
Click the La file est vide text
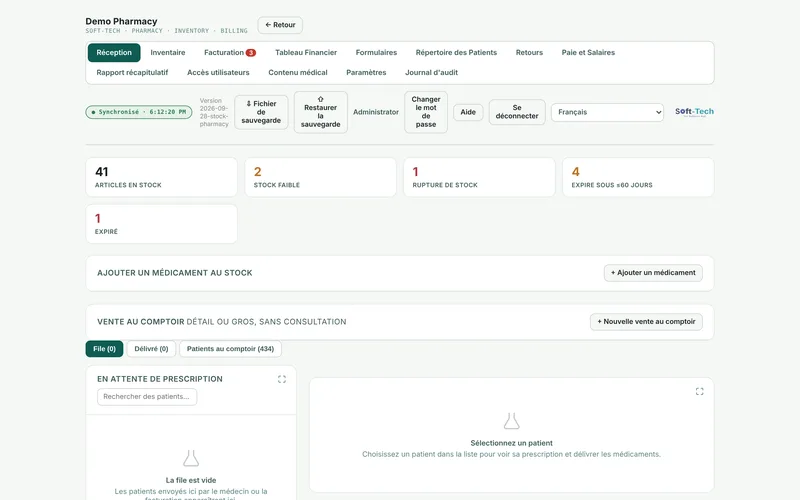pyautogui.click(x=191, y=480)
